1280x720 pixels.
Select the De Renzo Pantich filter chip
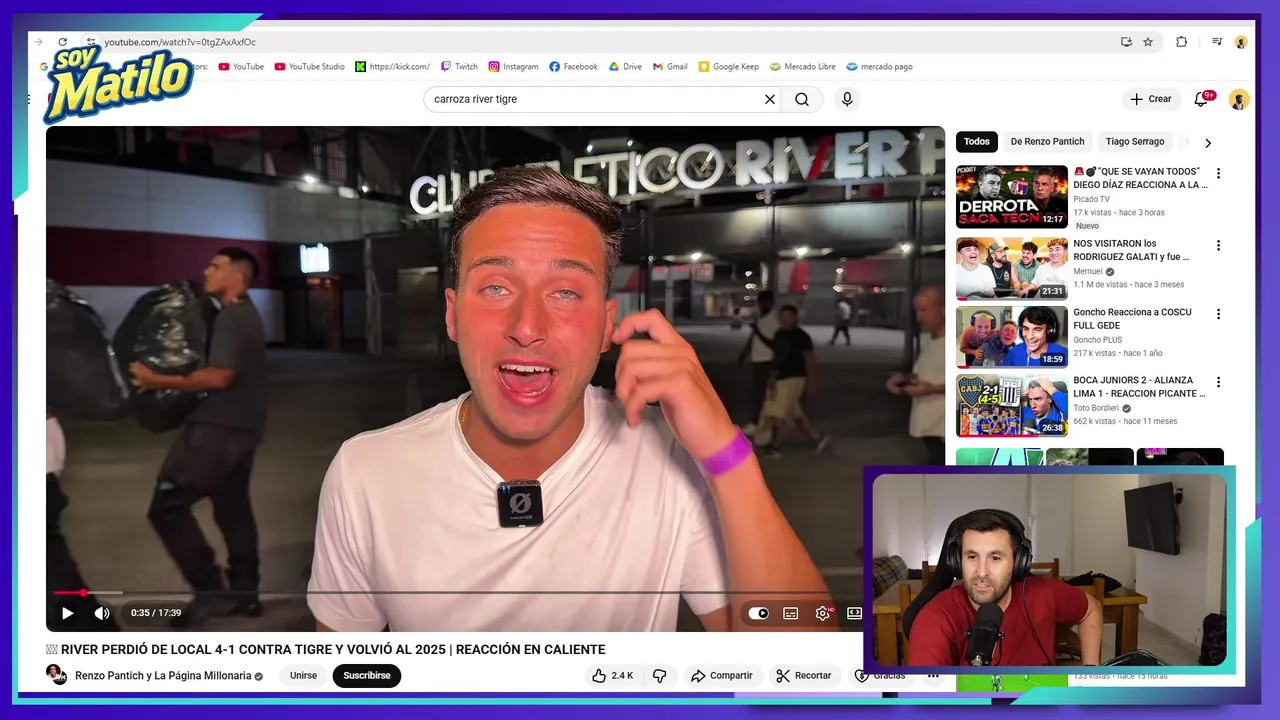[1047, 142]
